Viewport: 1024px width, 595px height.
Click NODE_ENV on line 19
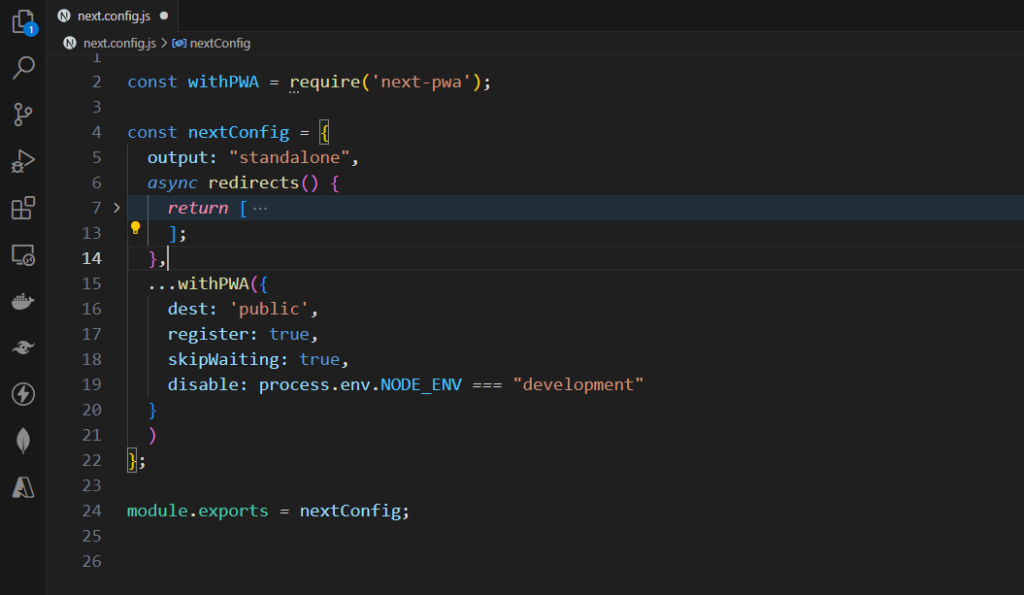tap(421, 385)
